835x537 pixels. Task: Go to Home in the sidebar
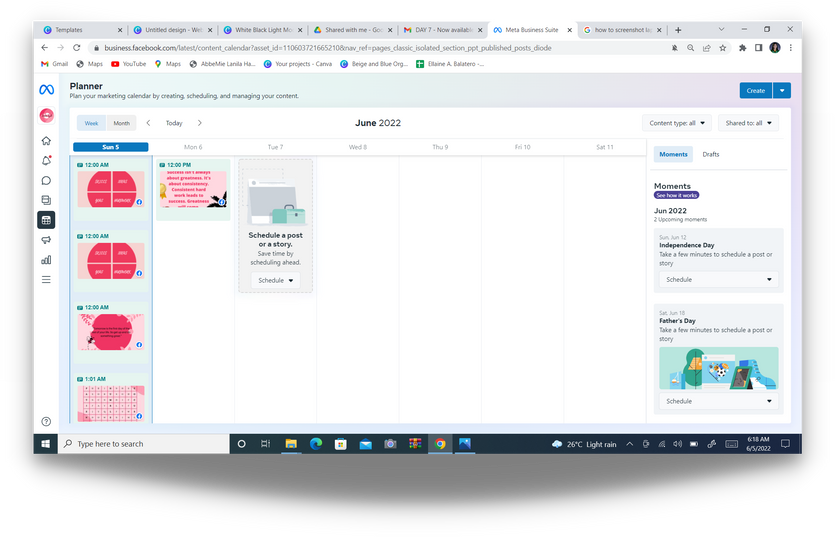point(46,141)
